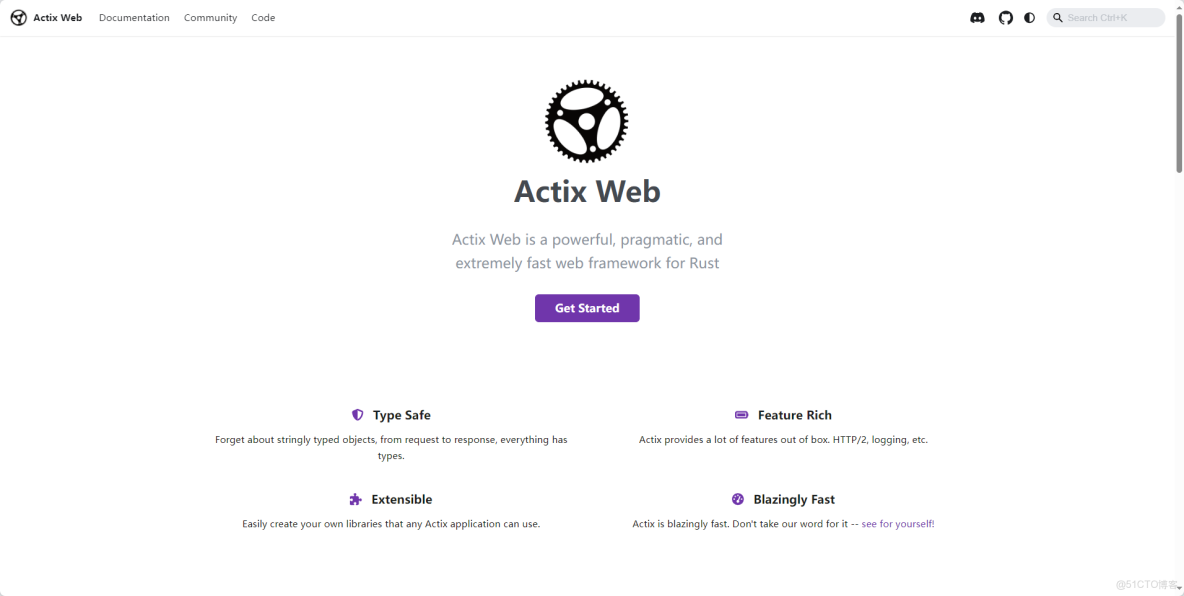The width and height of the screenshot is (1184, 596).
Task: Click the 'Type Safe' heading text
Action: tap(402, 414)
